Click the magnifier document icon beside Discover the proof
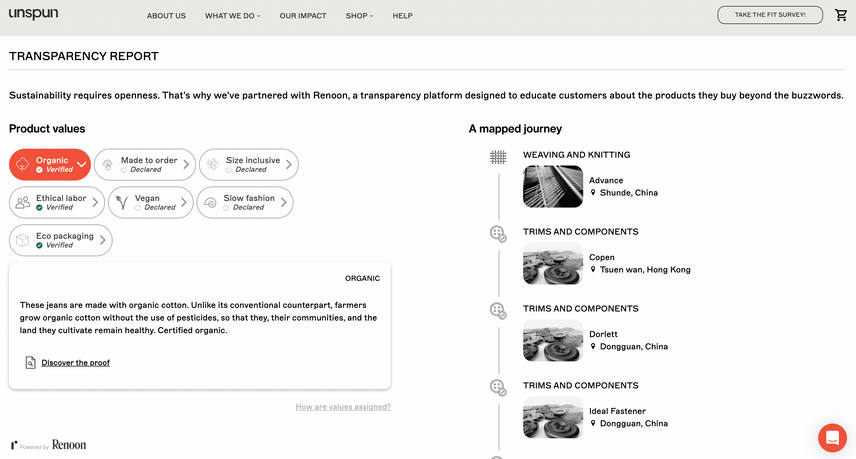Screen dimensions: 856x459 [x=31, y=362]
